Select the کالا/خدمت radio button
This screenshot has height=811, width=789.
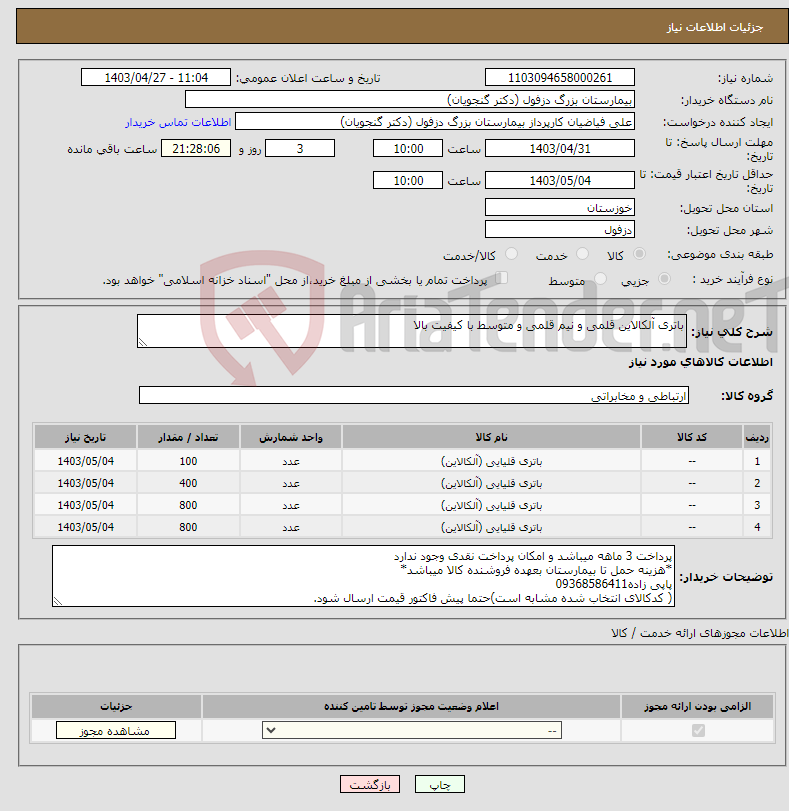tap(511, 253)
